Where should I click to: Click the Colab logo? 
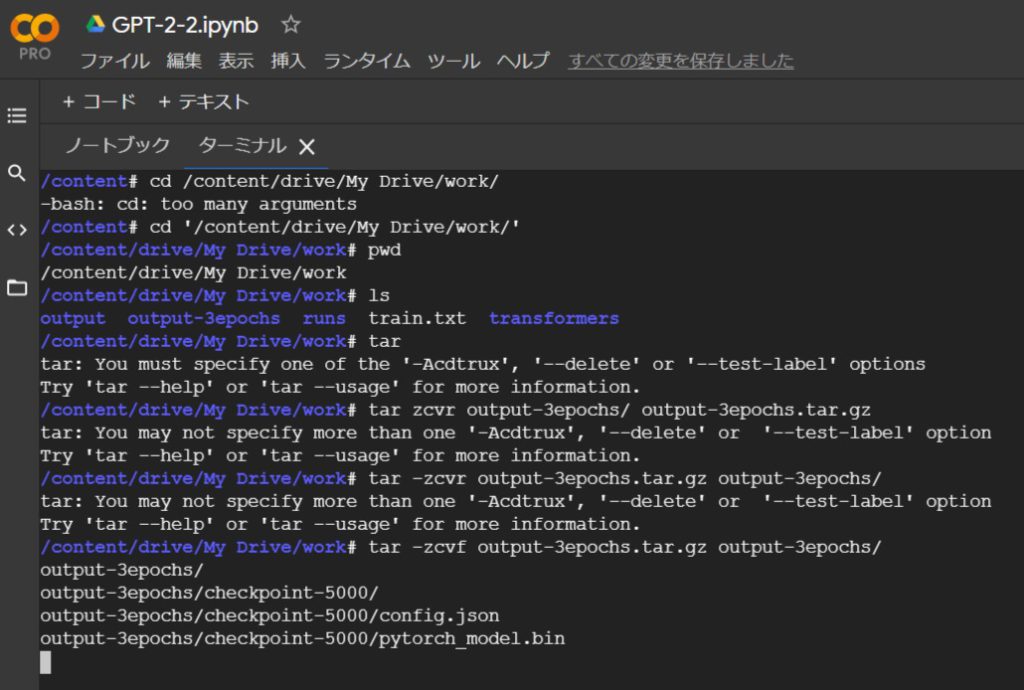click(35, 36)
